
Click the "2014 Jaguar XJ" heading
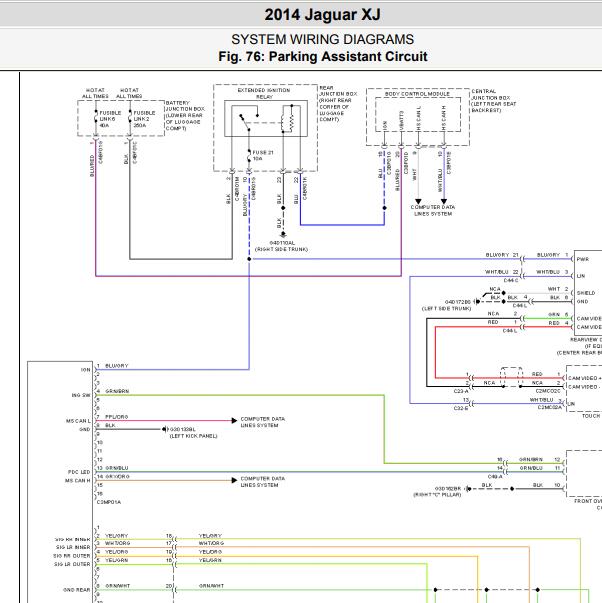[322, 15]
